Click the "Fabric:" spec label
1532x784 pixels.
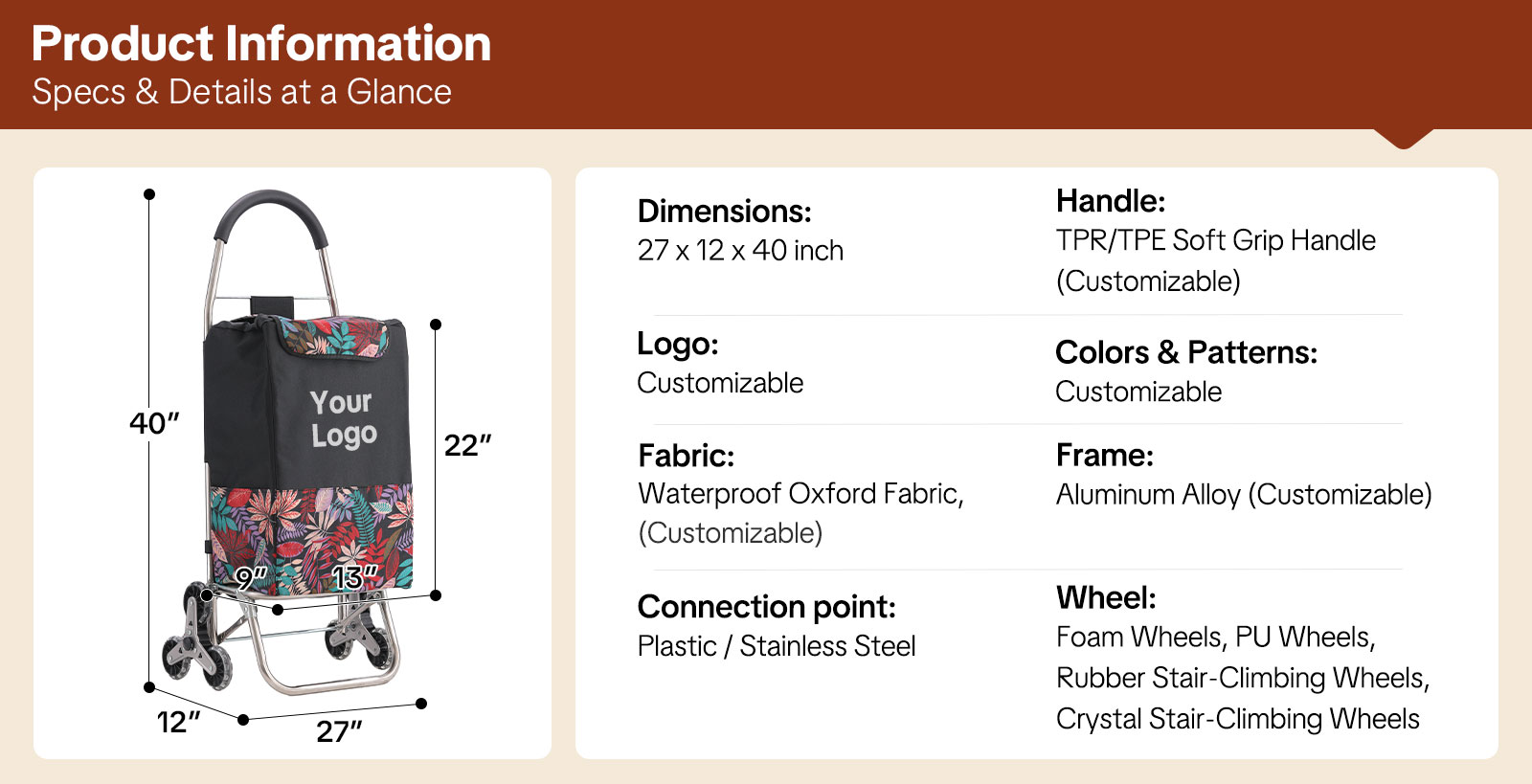click(x=686, y=456)
